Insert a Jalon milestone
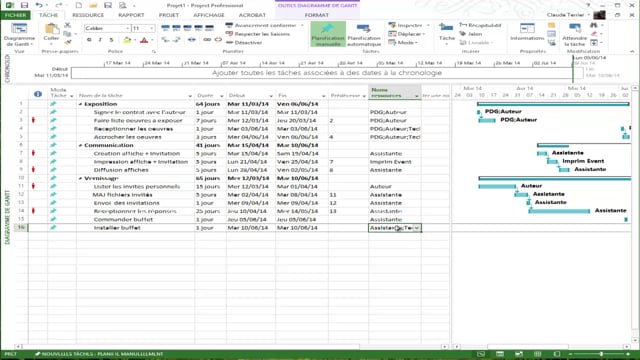This screenshot has width=640, height=360. 471,34
